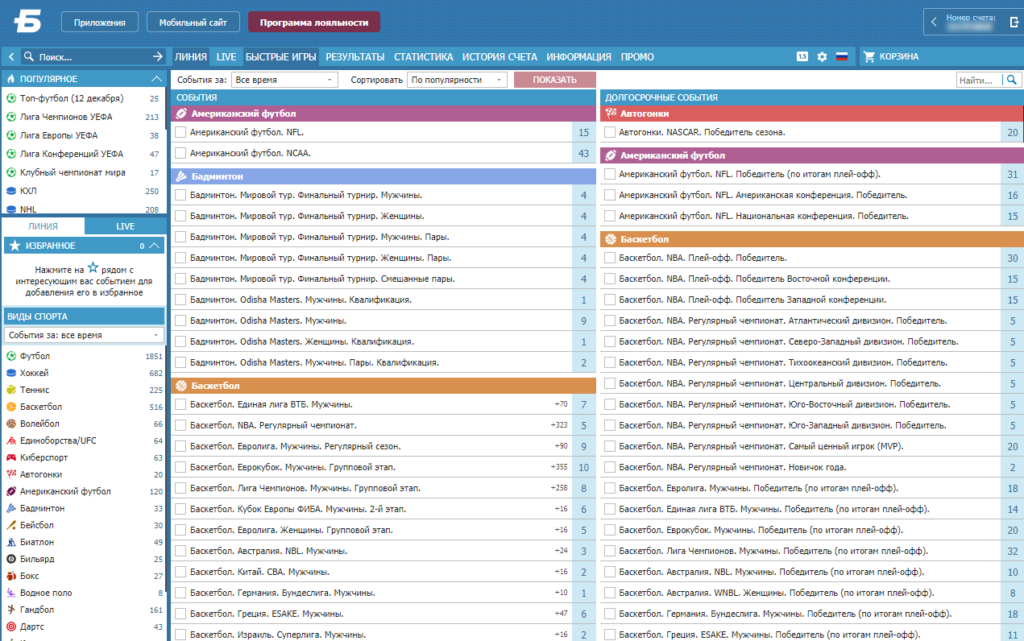Open the Корзина cart icon
The width and height of the screenshot is (1024, 641).
click(869, 57)
